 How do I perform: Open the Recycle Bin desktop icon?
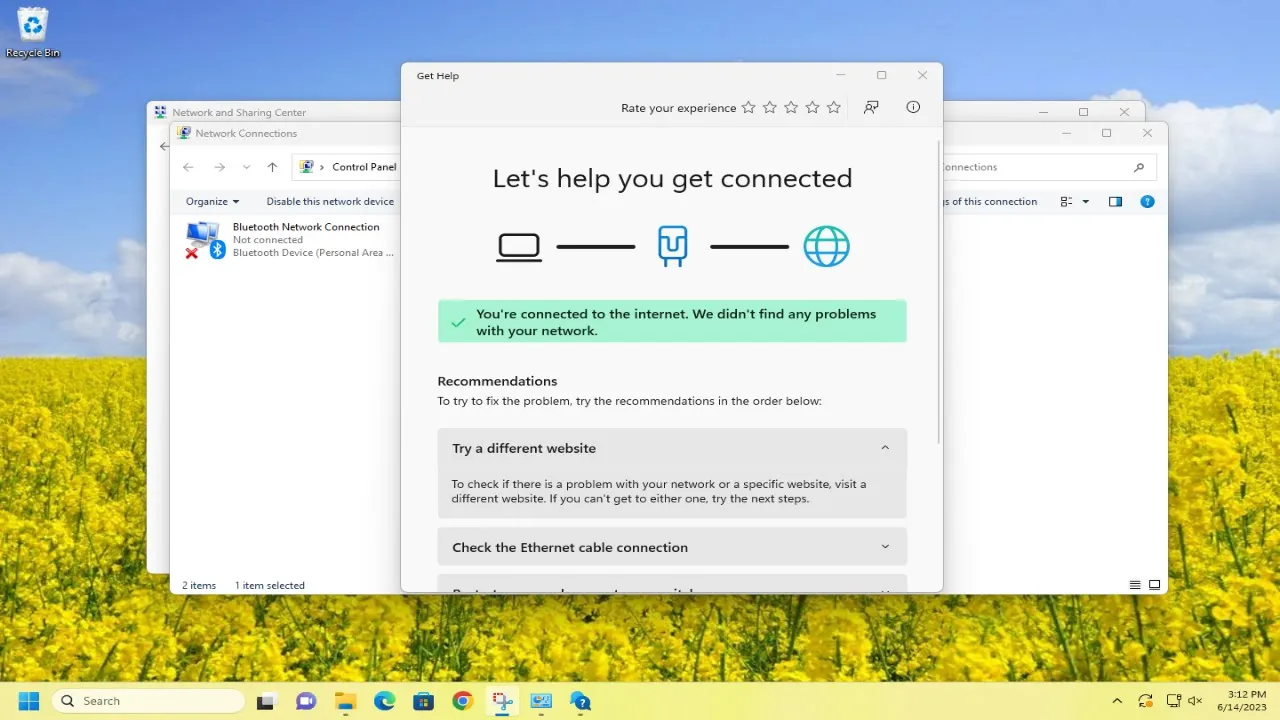pyautogui.click(x=33, y=32)
